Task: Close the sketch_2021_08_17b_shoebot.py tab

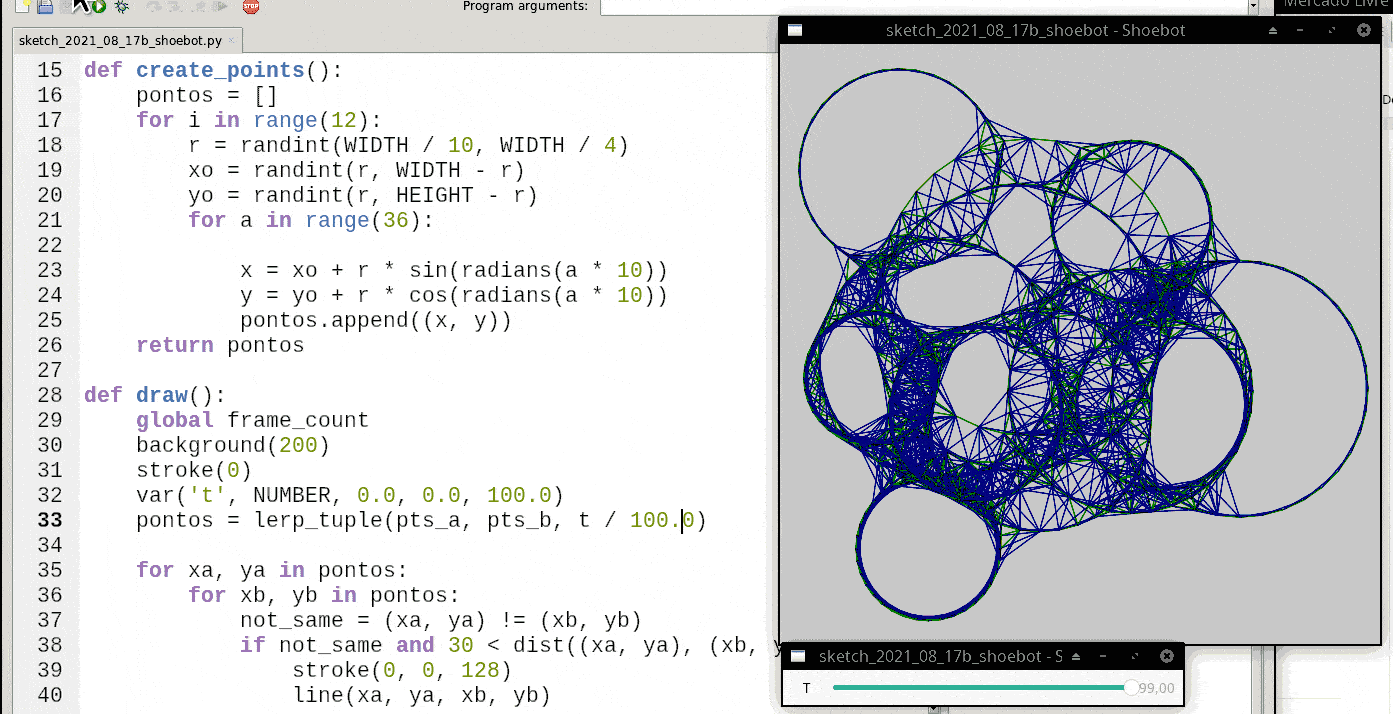Action: click(x=232, y=41)
